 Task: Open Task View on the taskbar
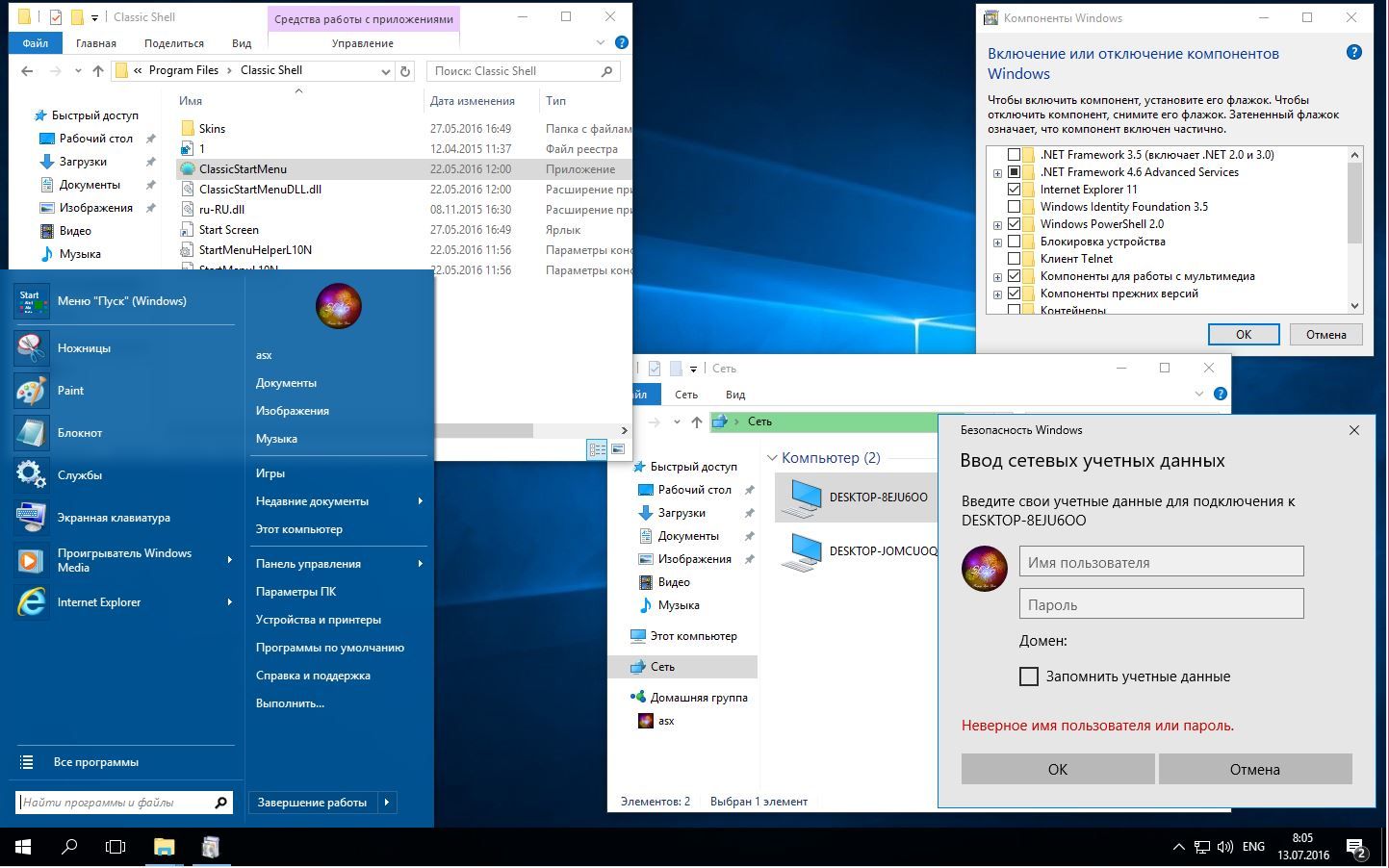coord(116,847)
